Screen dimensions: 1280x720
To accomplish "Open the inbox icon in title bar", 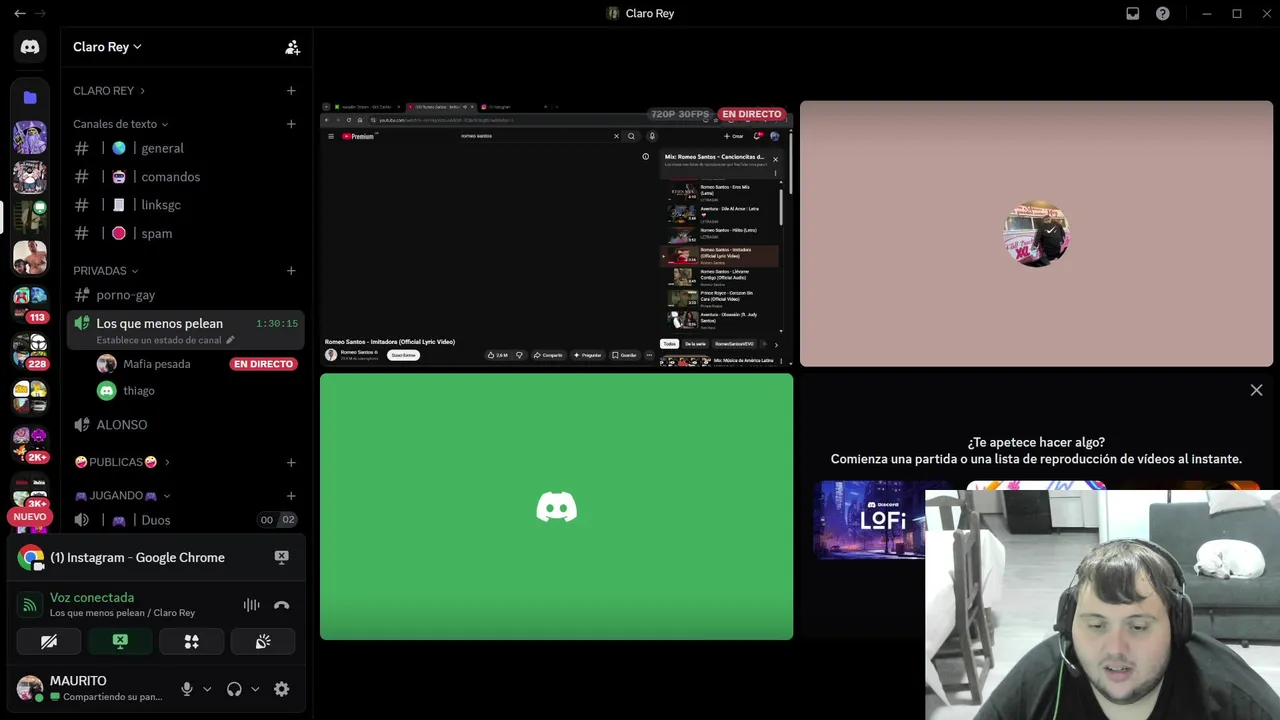I will coord(1133,13).
